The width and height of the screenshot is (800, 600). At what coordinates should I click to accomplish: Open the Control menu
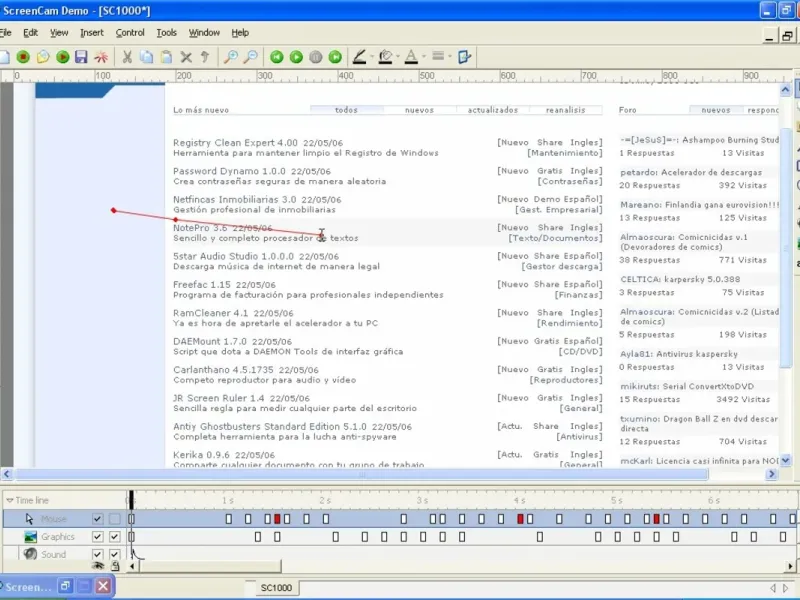pos(130,33)
